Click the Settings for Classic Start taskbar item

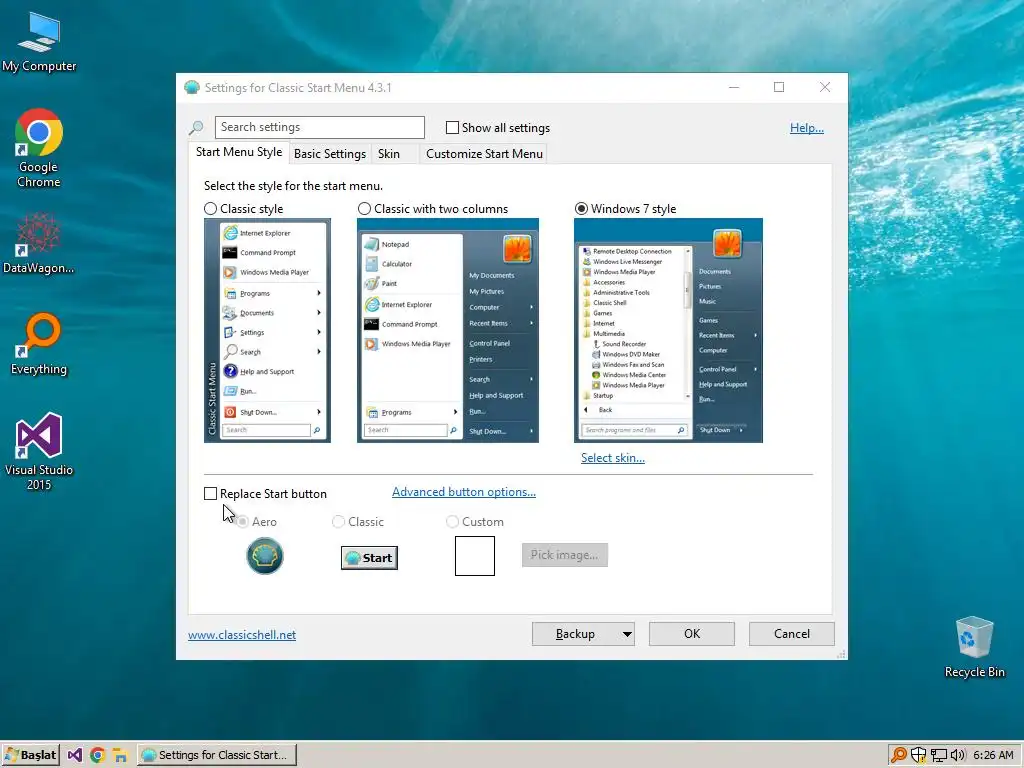[x=217, y=756]
